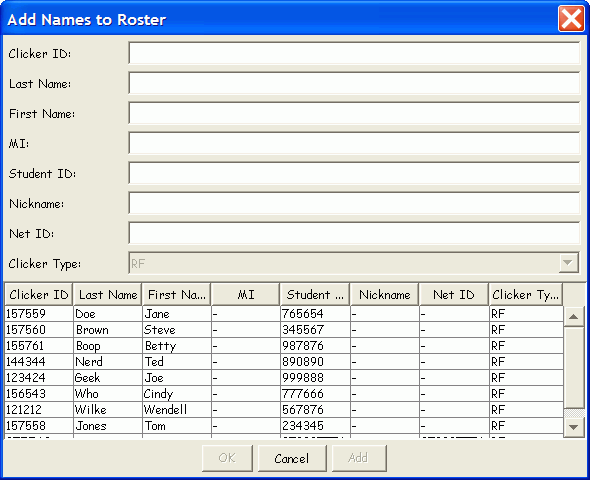Select the Brown last name cell
Image resolution: width=590 pixels, height=480 pixels.
tap(108, 330)
